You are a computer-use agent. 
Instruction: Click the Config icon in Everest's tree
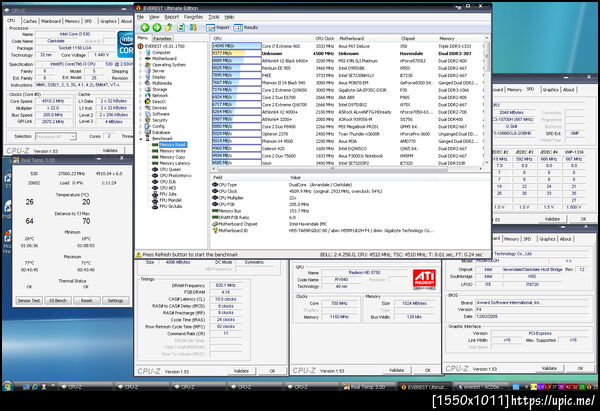[x=148, y=126]
